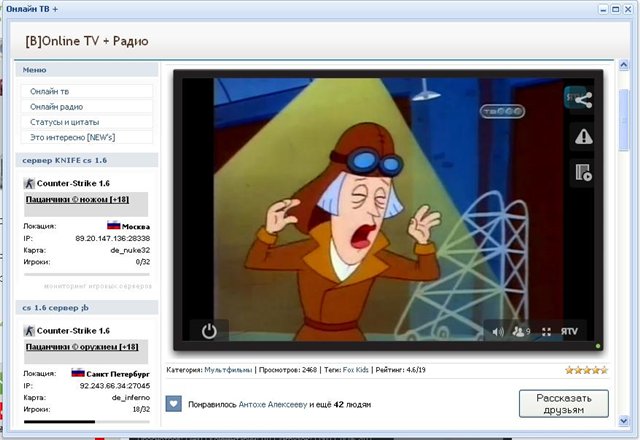Click the video frame to play
Screen dimensions: 640x440
pyautogui.click(x=388, y=208)
